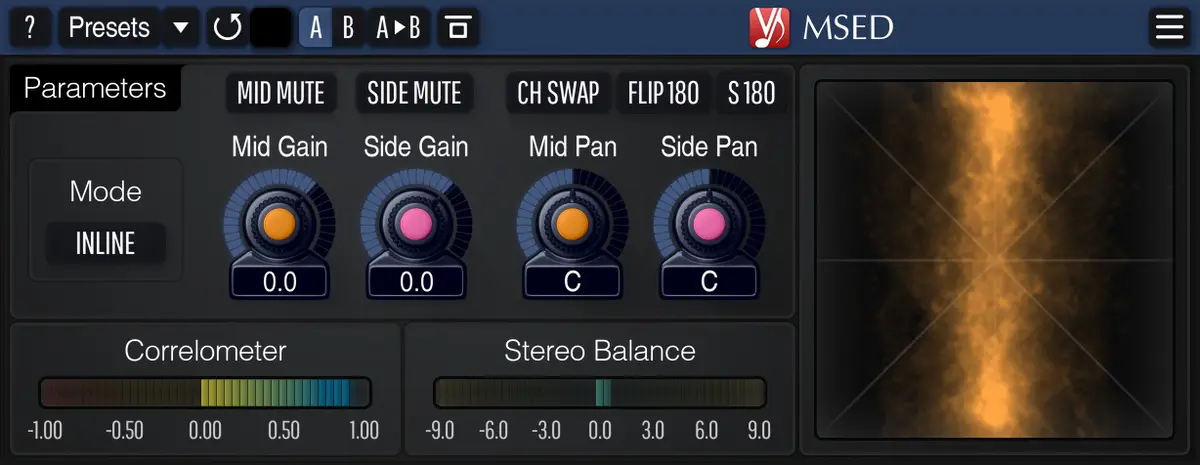Click the window size toggle icon
Viewport: 1200px width, 465px height.
pos(458,27)
